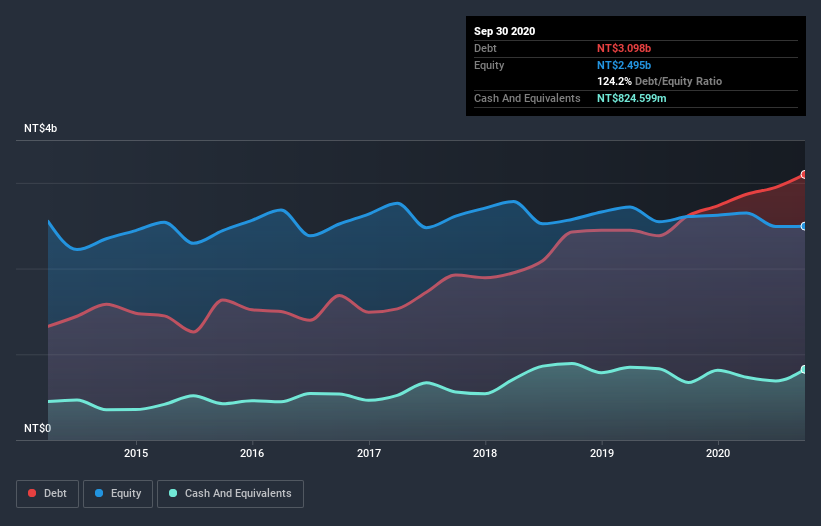This screenshot has height=526, width=821.
Task: Click the NT$824.599m cash value
Action: 632,98
